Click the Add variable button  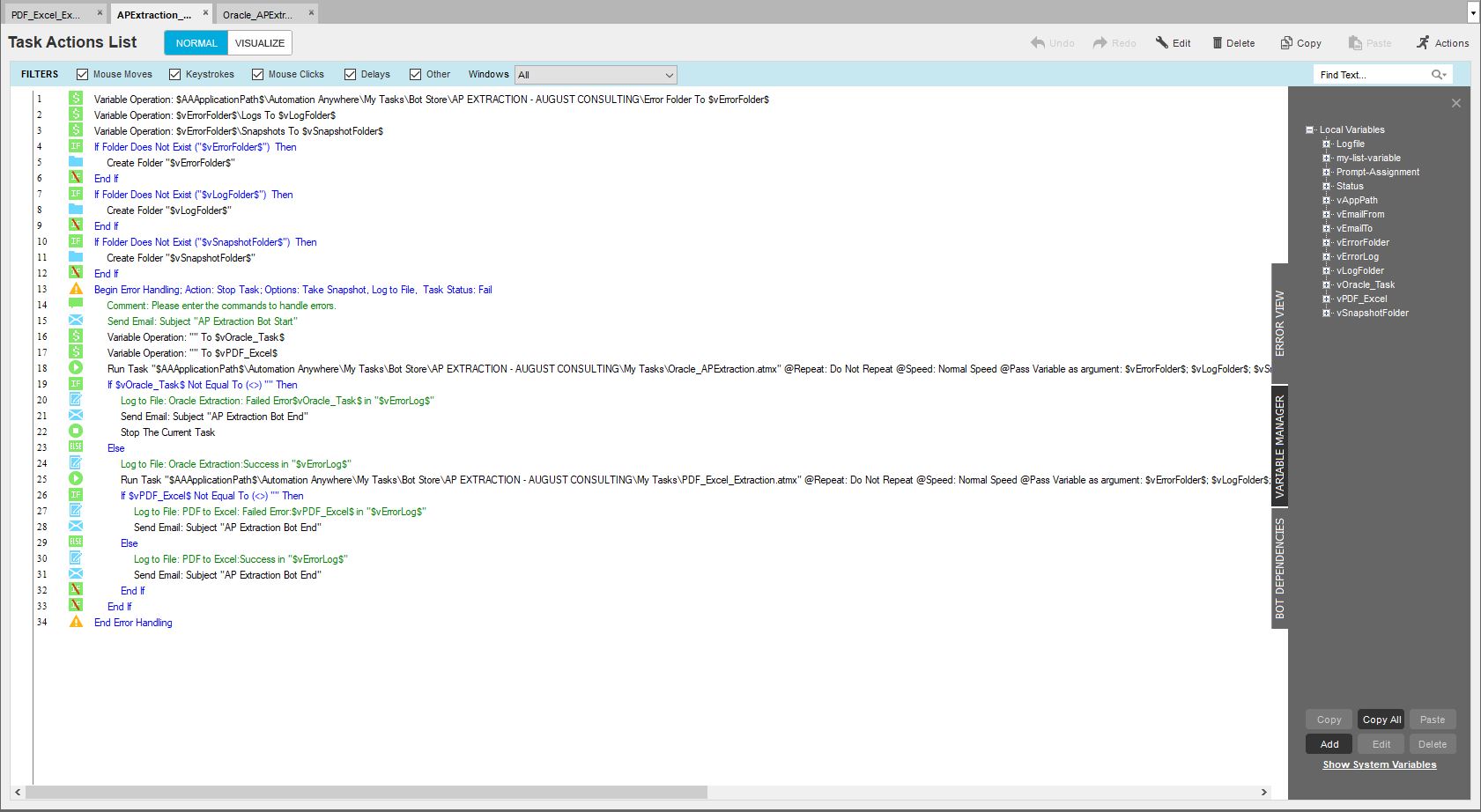tap(1329, 744)
